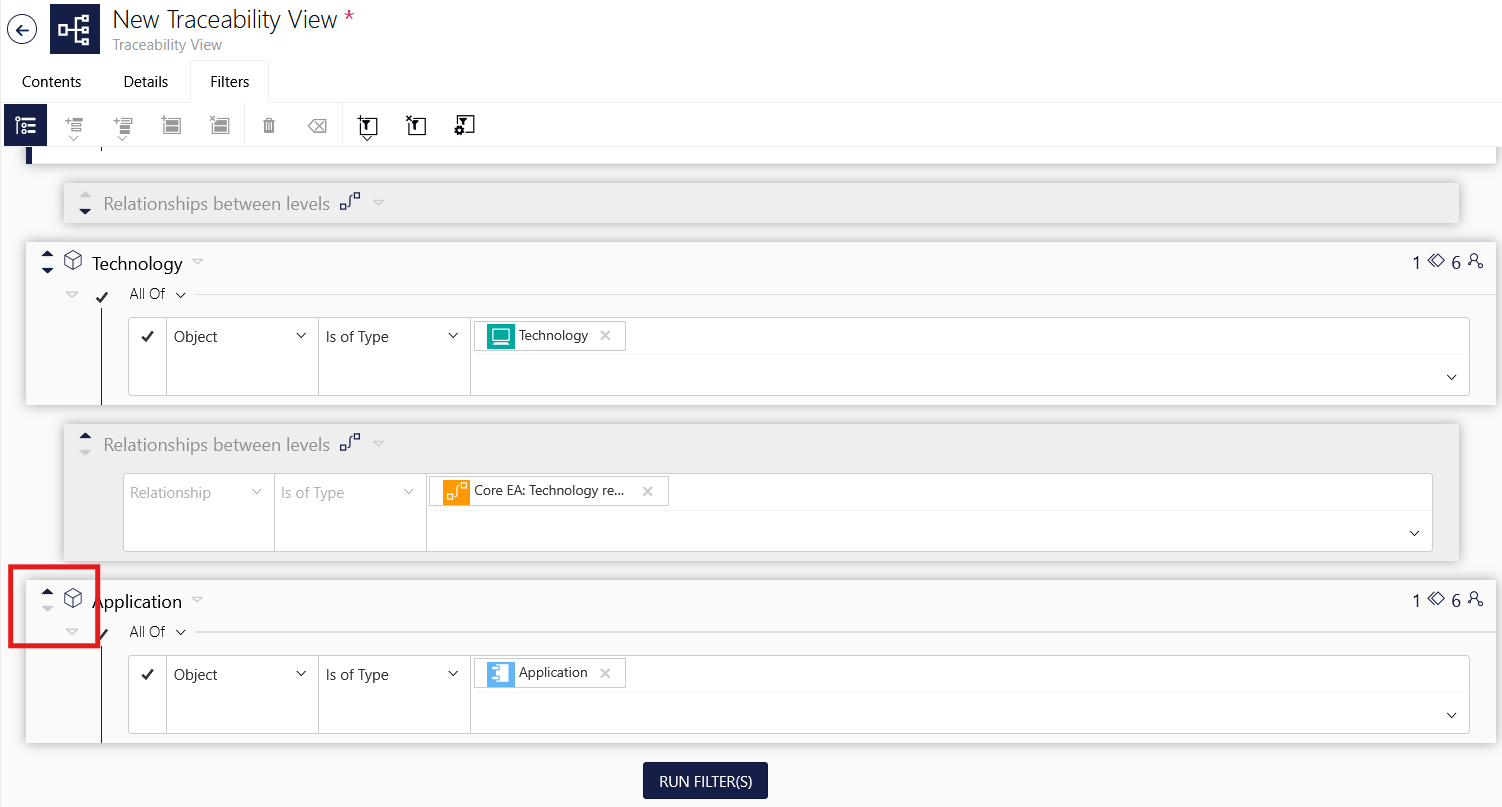Viewport: 1502px width, 807px height.
Task: Click the back arrow beside the view title
Action: click(x=22, y=29)
